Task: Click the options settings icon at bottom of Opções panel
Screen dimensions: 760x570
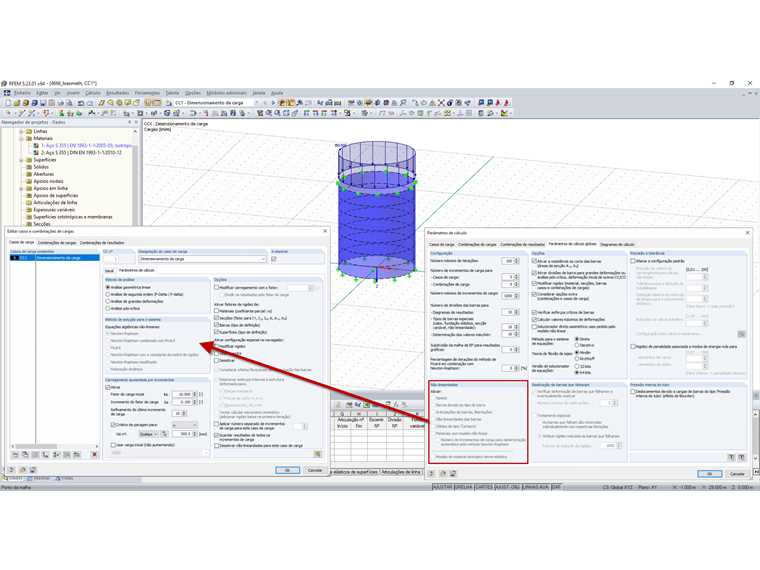Action: point(317,454)
